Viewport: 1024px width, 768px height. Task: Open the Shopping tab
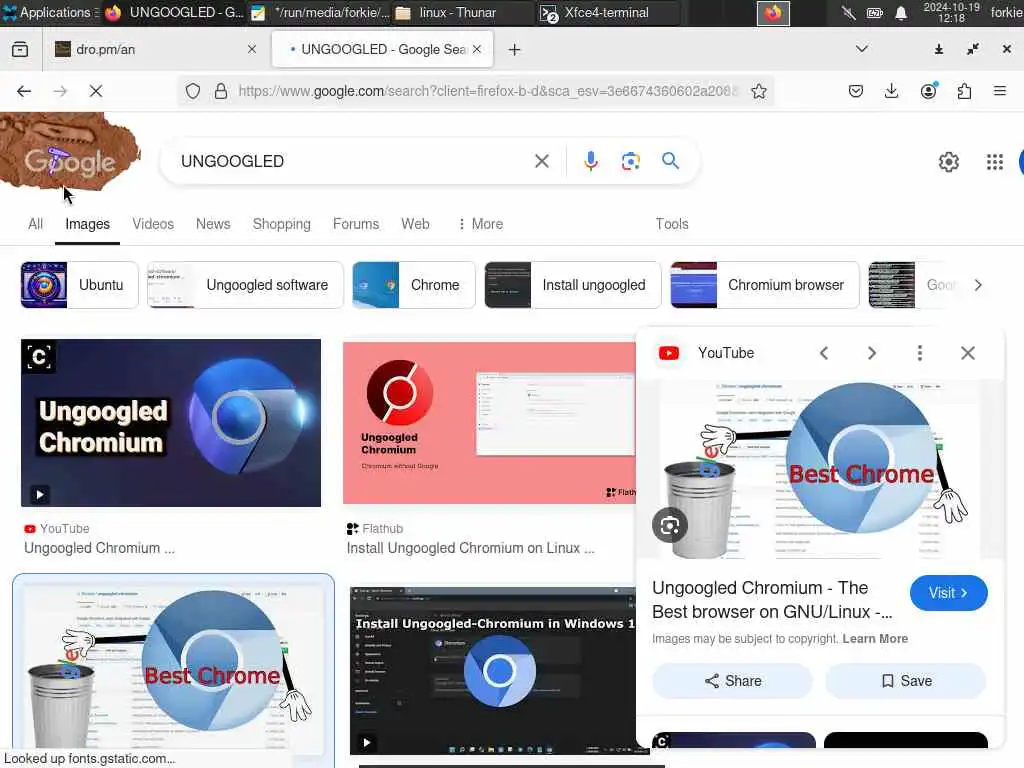[x=281, y=224]
